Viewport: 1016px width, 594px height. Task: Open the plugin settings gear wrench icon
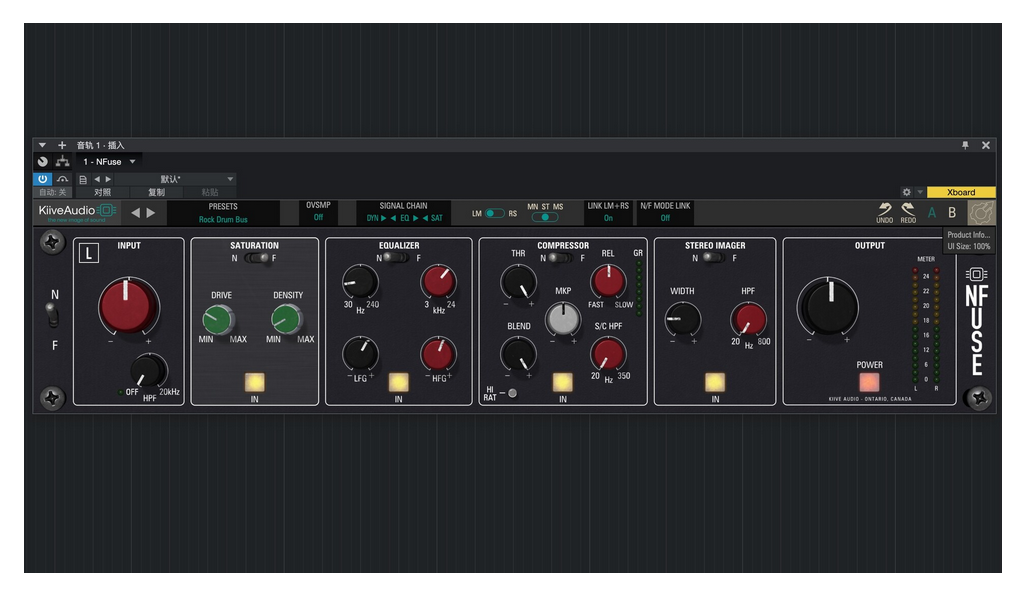pyautogui.click(x=981, y=212)
